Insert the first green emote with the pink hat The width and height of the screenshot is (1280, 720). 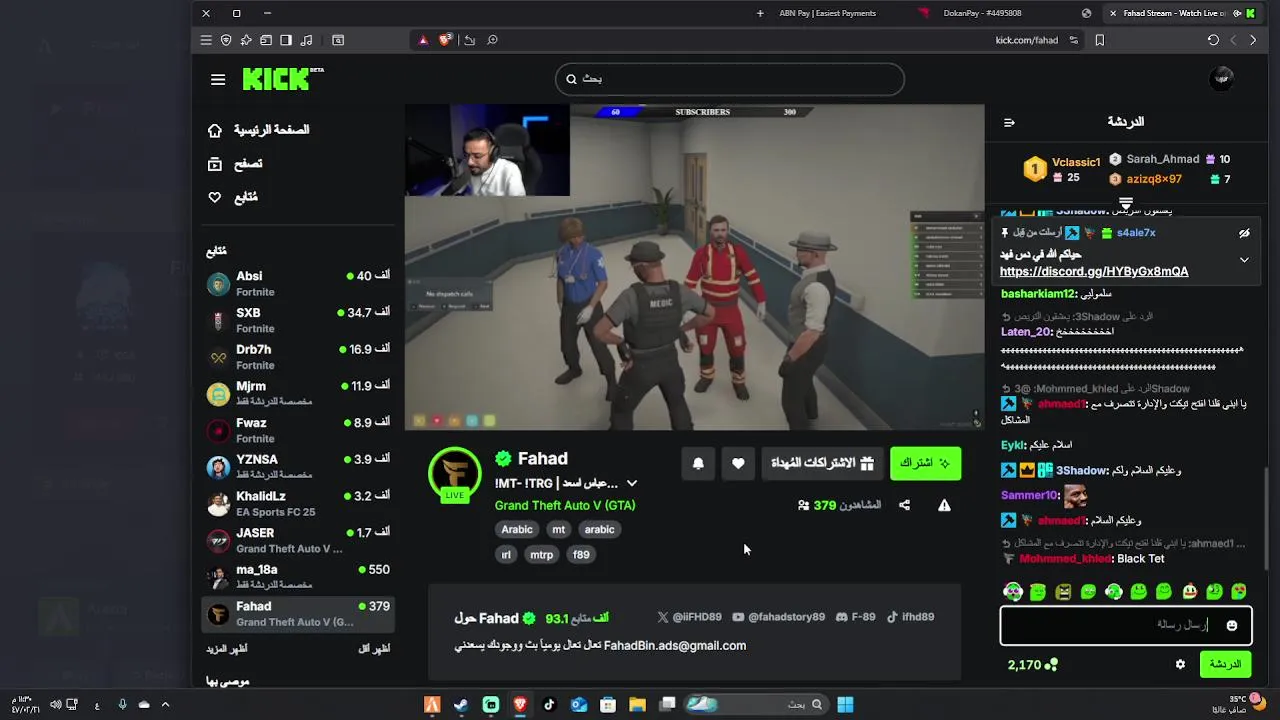pyautogui.click(x=1013, y=592)
